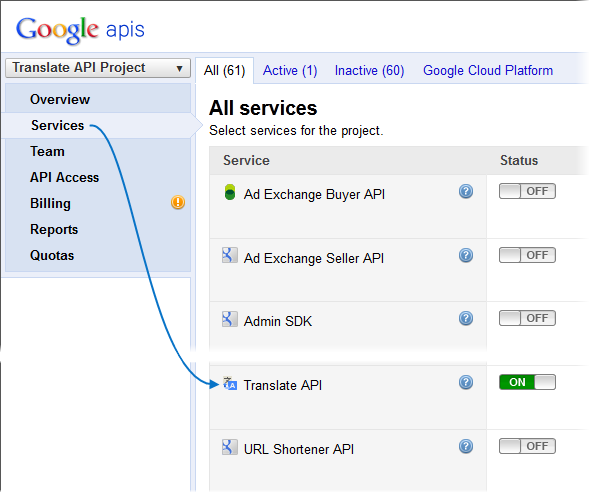Click the All services heading
The height and width of the screenshot is (493, 590).
coord(263,108)
